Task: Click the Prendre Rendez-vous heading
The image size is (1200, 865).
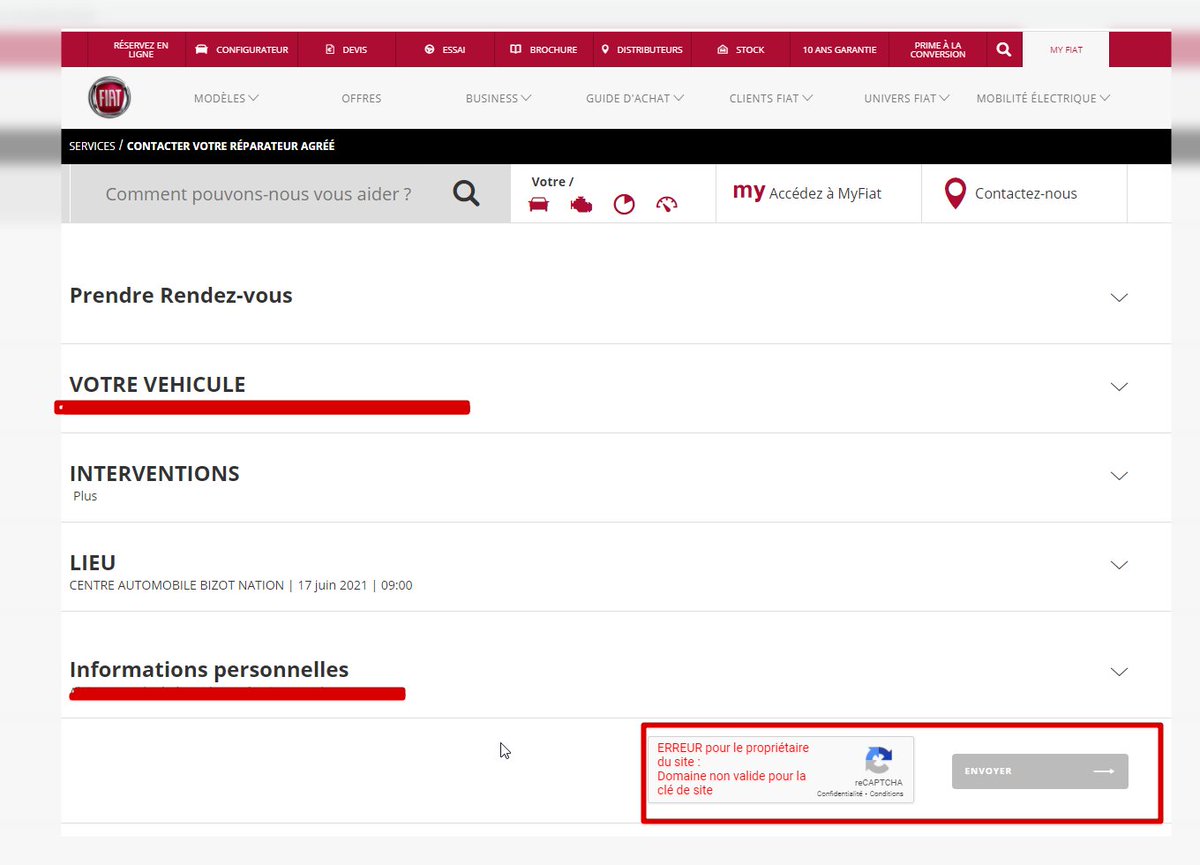Action: coord(181,295)
